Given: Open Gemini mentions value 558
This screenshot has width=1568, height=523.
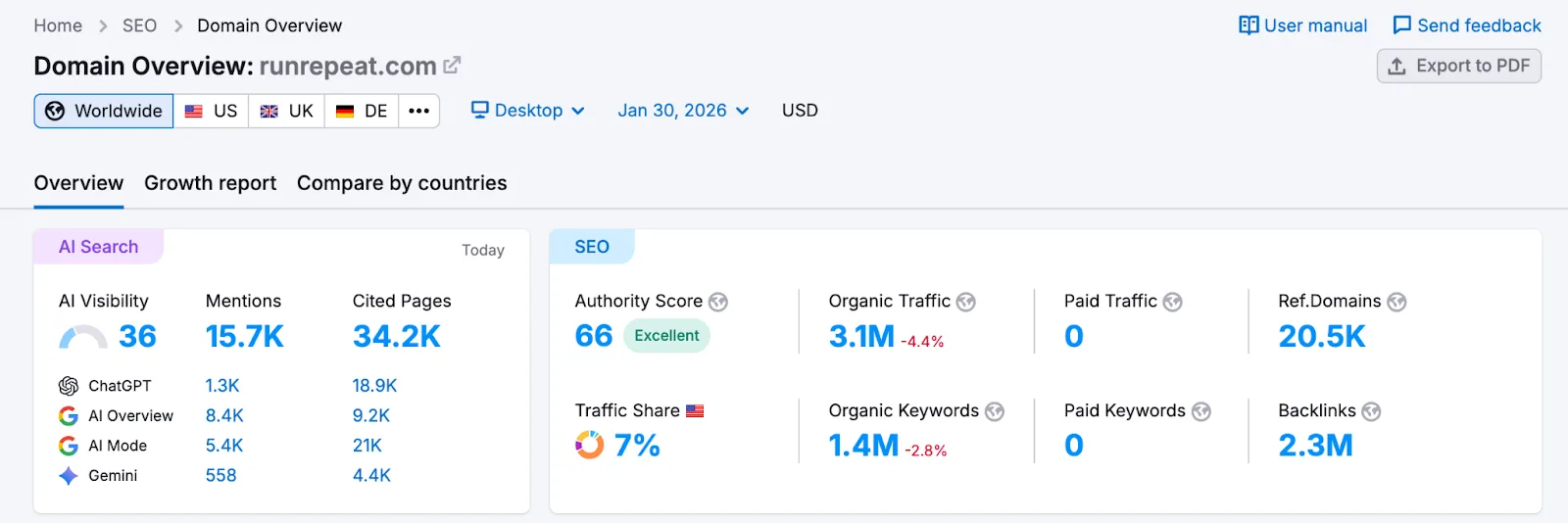Looking at the screenshot, I should [x=220, y=476].
